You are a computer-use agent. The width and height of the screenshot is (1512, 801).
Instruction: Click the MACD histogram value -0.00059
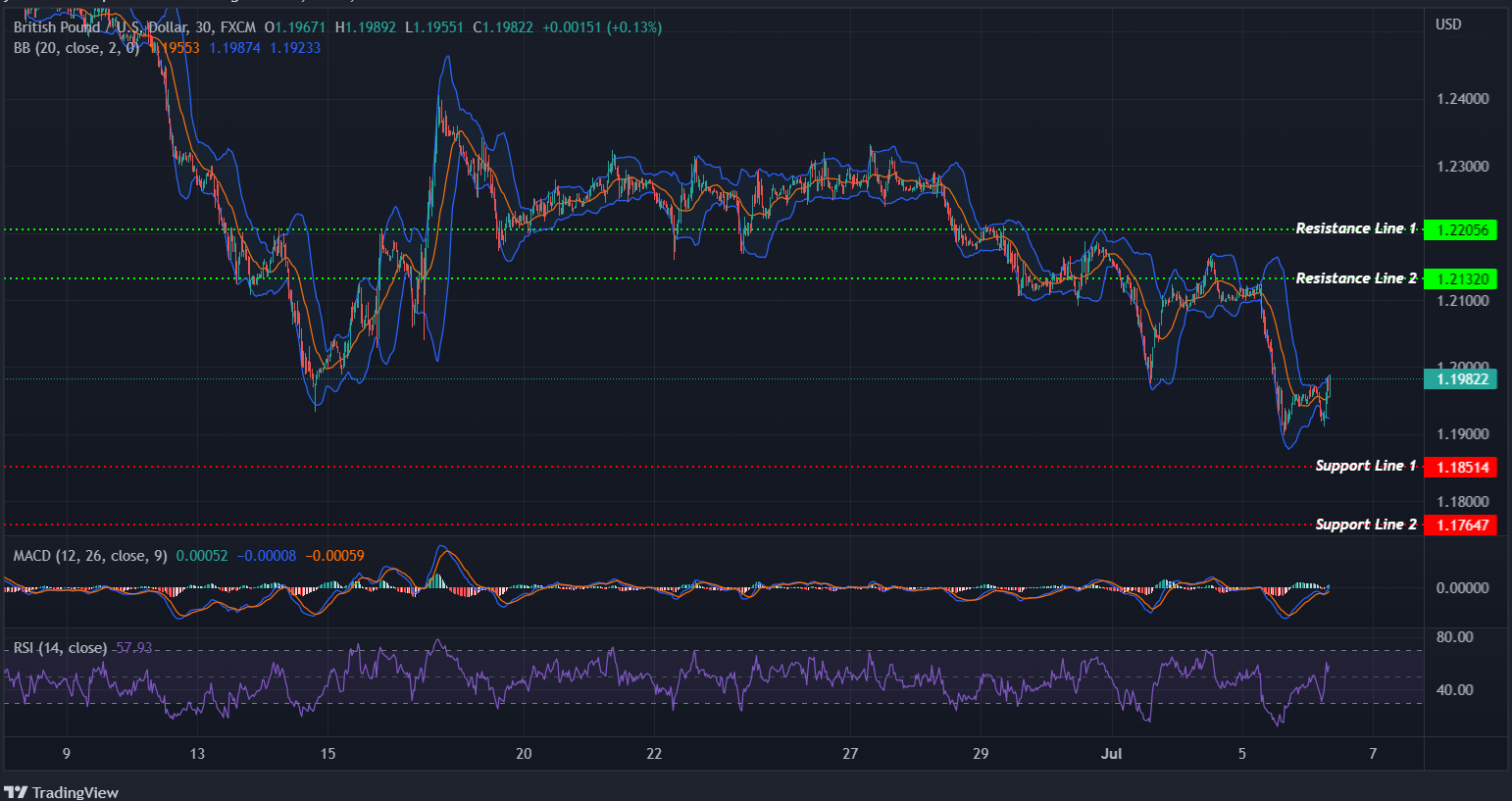333,555
